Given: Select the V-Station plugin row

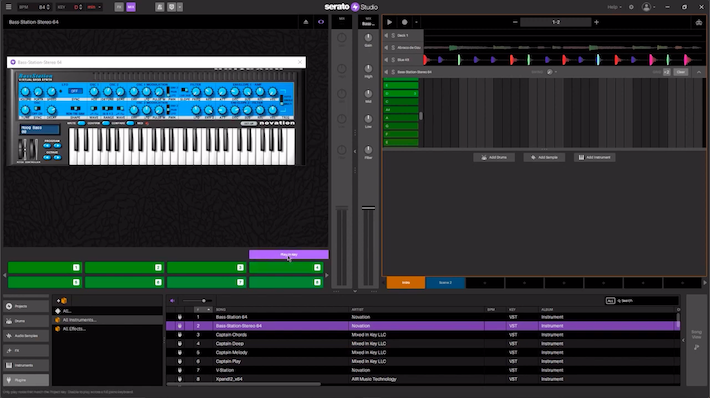Looking at the screenshot, I should [x=422, y=370].
